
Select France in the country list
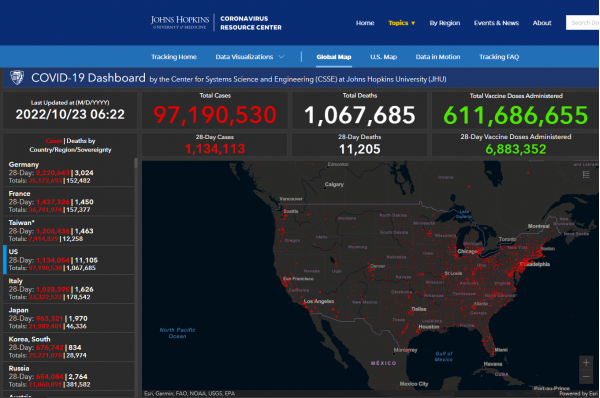pos(68,201)
